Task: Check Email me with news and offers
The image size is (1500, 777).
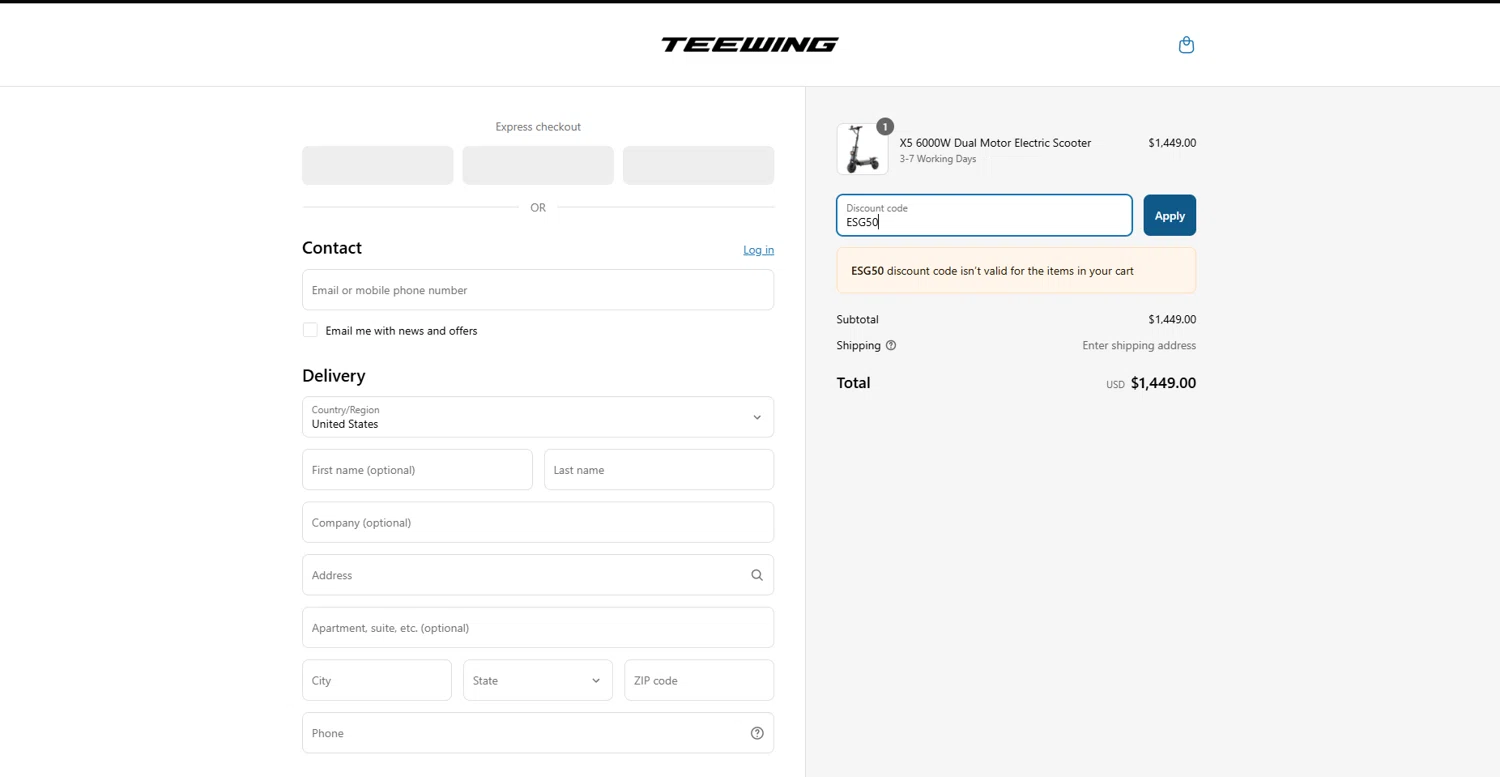Action: coord(310,330)
